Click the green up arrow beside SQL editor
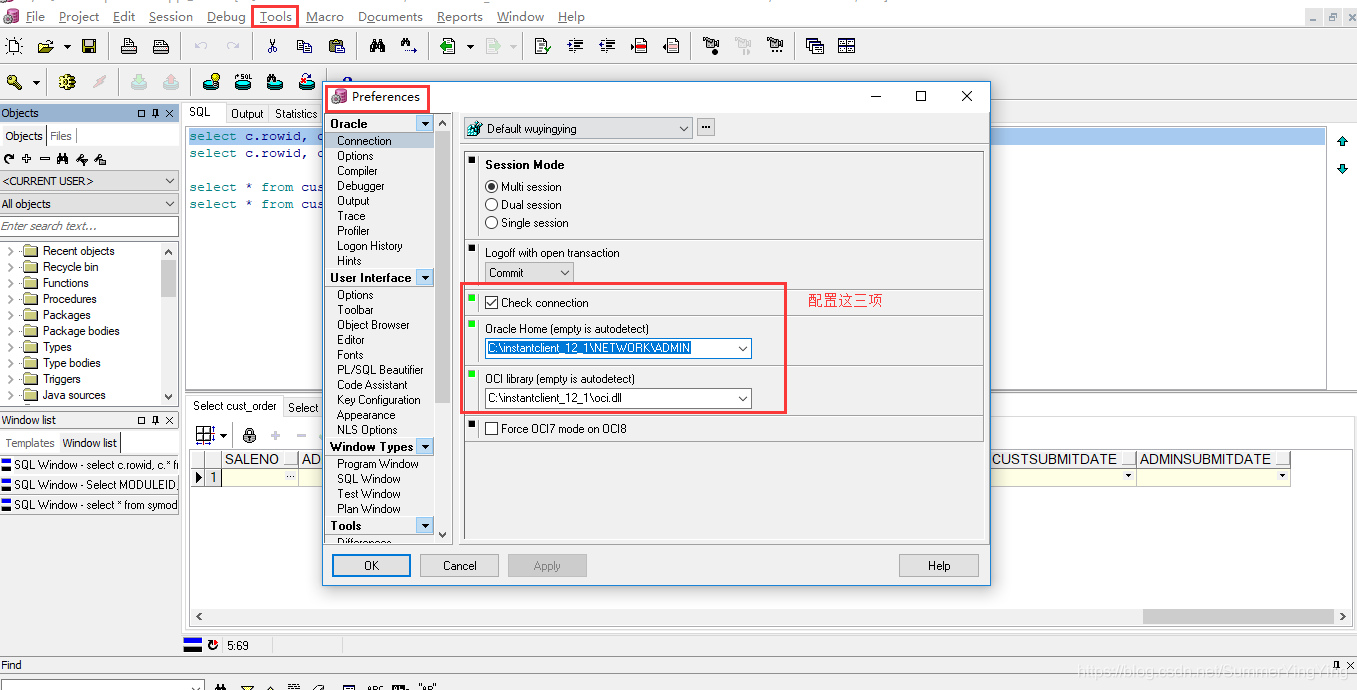This screenshot has width=1357, height=690. [1342, 142]
